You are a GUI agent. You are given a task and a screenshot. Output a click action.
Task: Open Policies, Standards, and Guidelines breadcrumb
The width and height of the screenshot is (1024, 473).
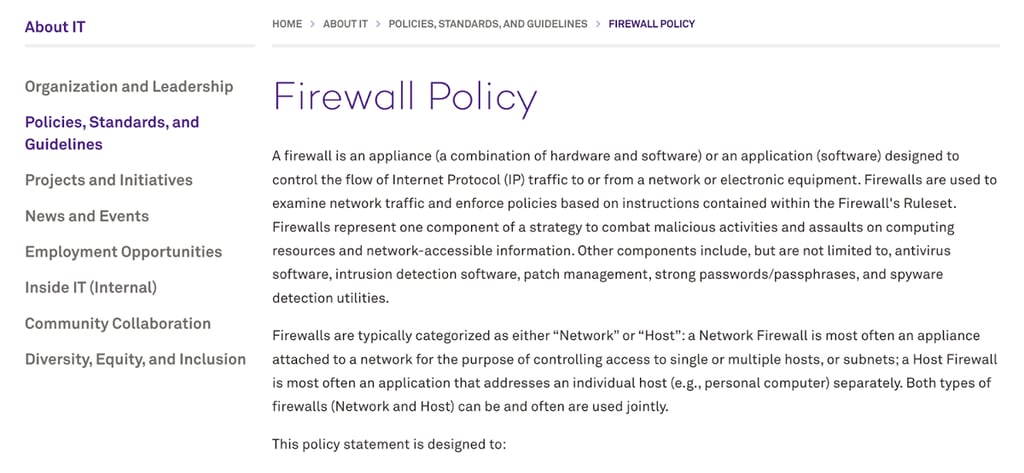click(488, 24)
